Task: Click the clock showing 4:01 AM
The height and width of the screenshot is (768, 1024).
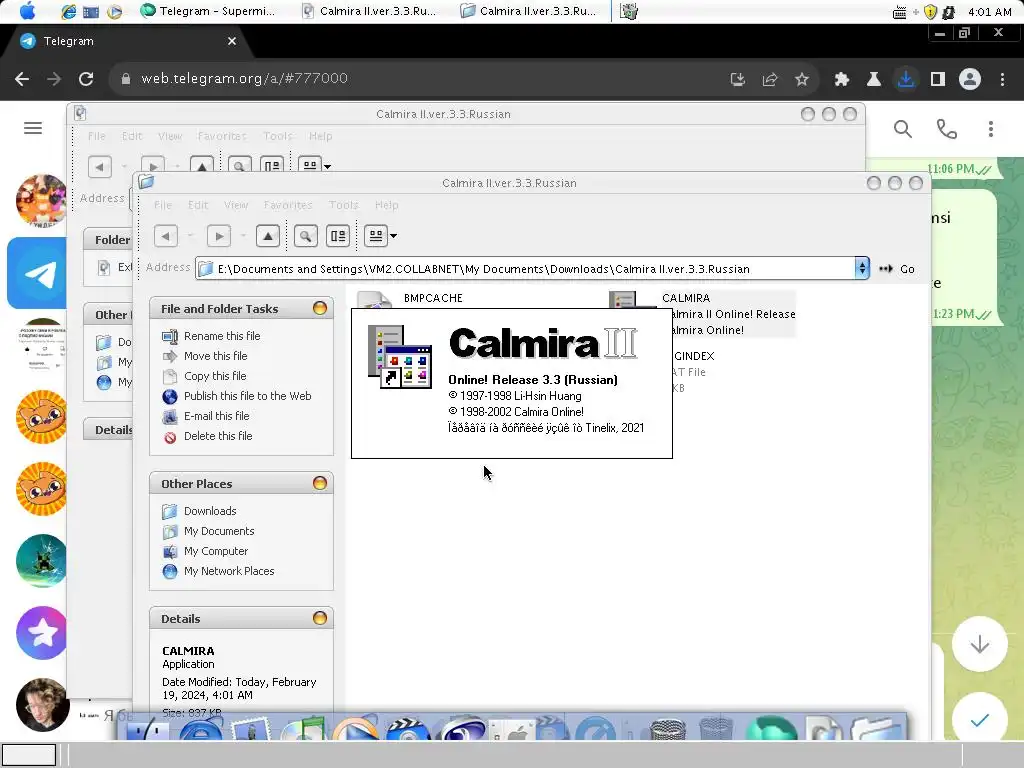Action: (x=990, y=12)
